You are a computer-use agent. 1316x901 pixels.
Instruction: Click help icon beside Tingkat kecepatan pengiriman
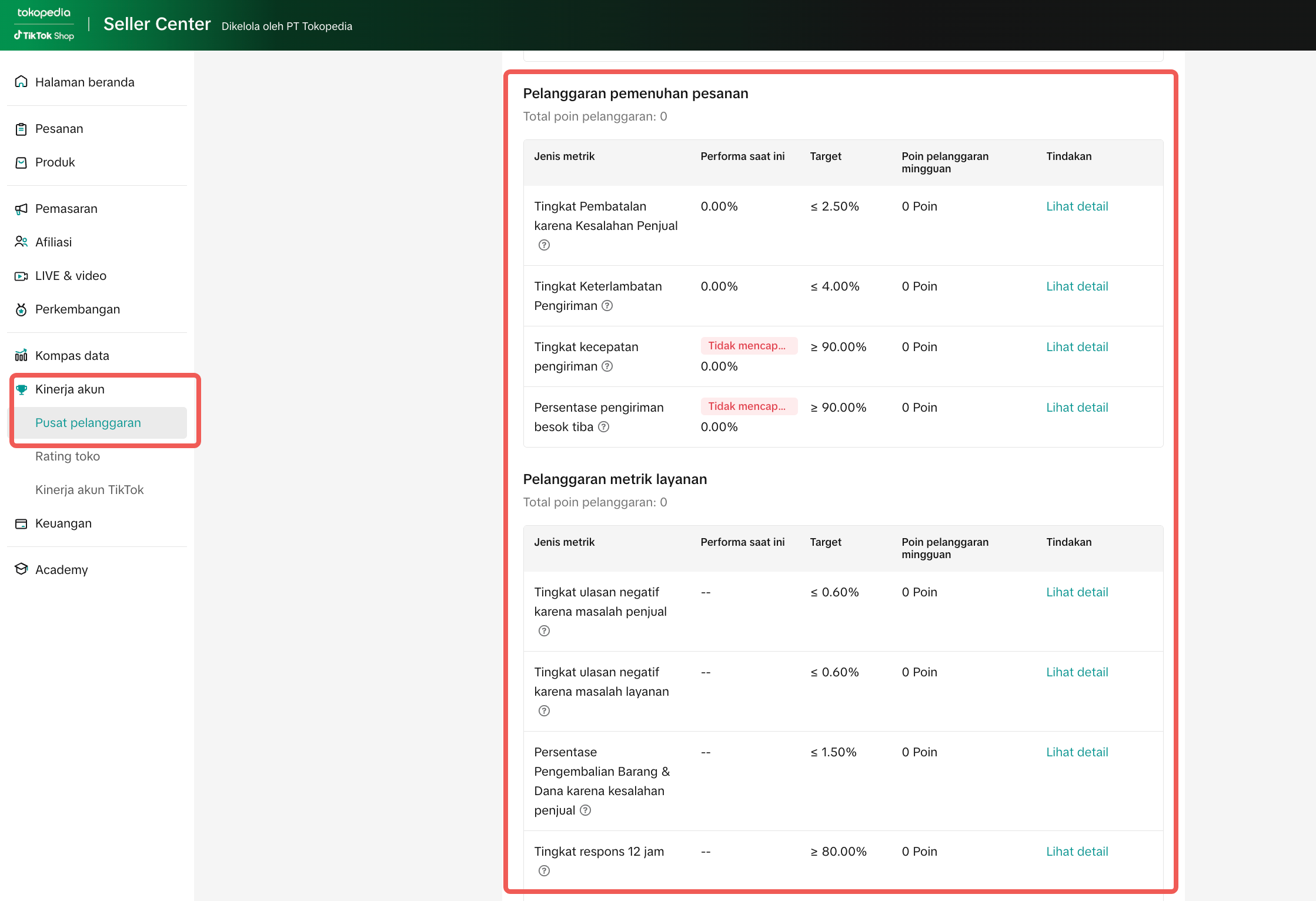(607, 366)
